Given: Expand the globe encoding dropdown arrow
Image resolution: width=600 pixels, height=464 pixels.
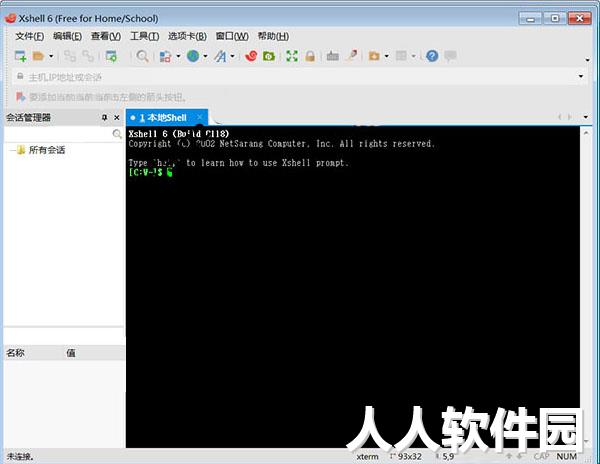Looking at the screenshot, I should 205,57.
